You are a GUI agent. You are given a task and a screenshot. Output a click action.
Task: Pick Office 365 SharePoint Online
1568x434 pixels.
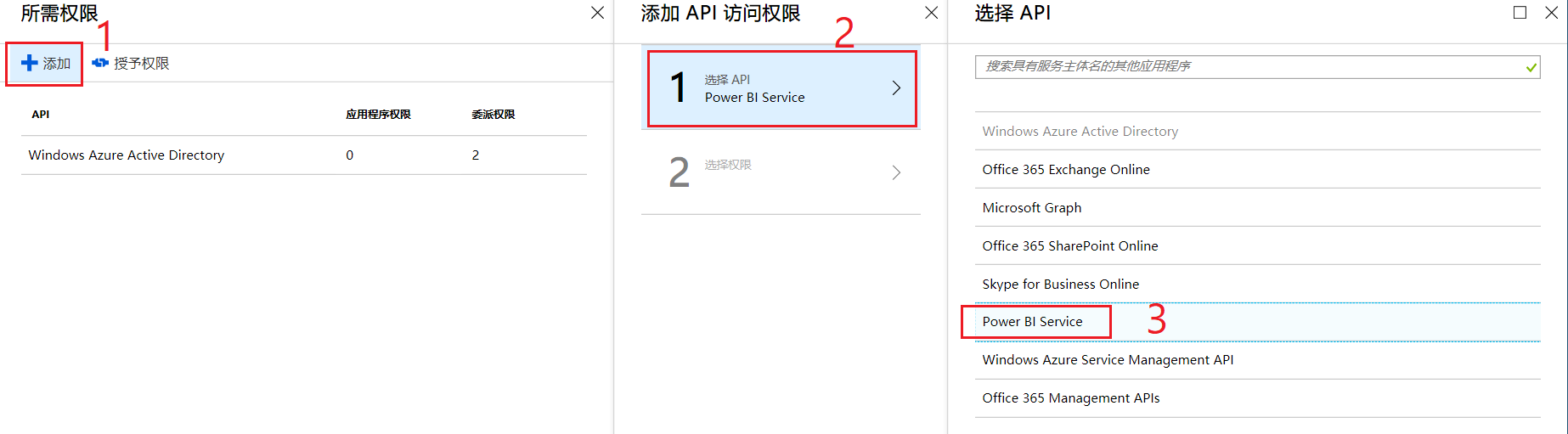[x=1069, y=246]
